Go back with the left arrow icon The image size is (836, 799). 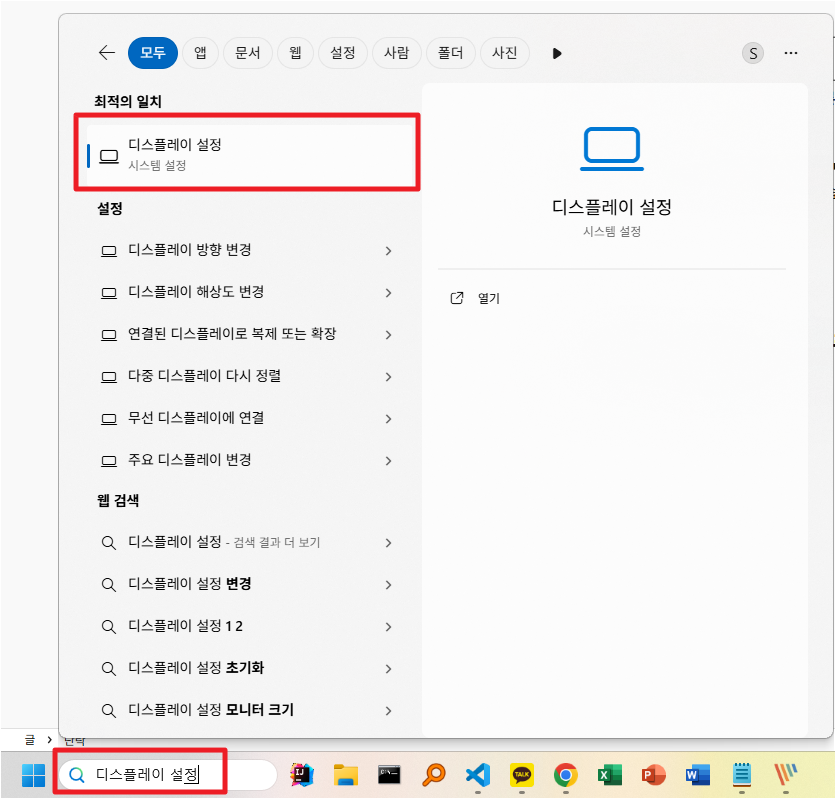coord(107,53)
